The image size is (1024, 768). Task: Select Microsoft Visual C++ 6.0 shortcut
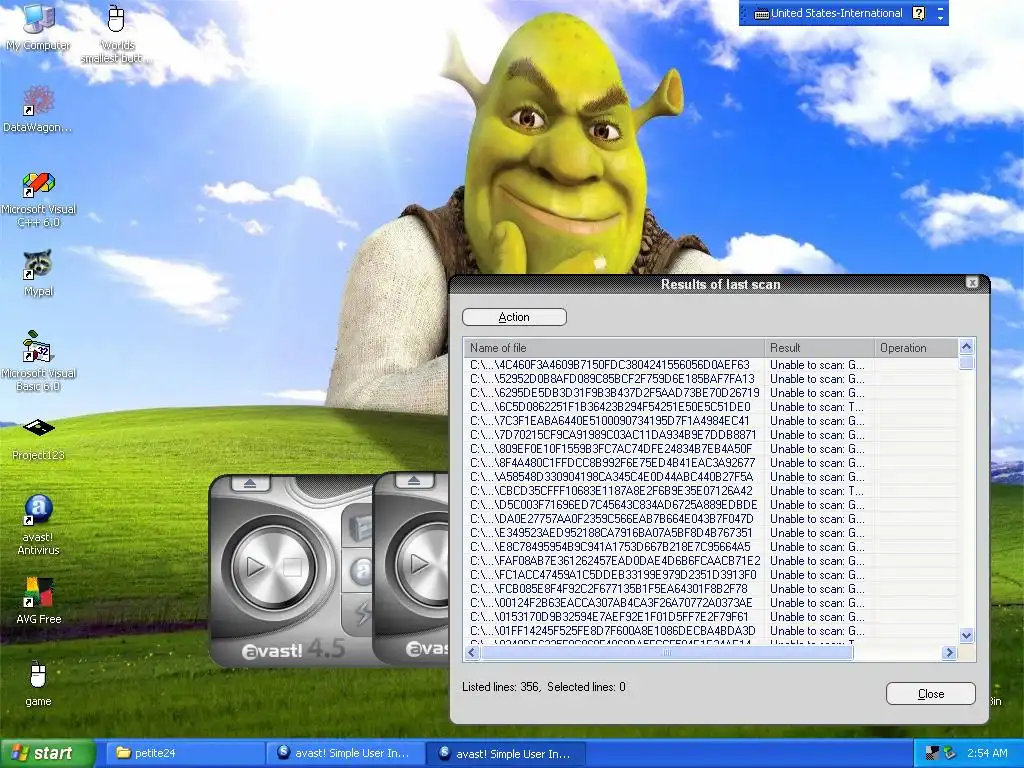click(38, 200)
